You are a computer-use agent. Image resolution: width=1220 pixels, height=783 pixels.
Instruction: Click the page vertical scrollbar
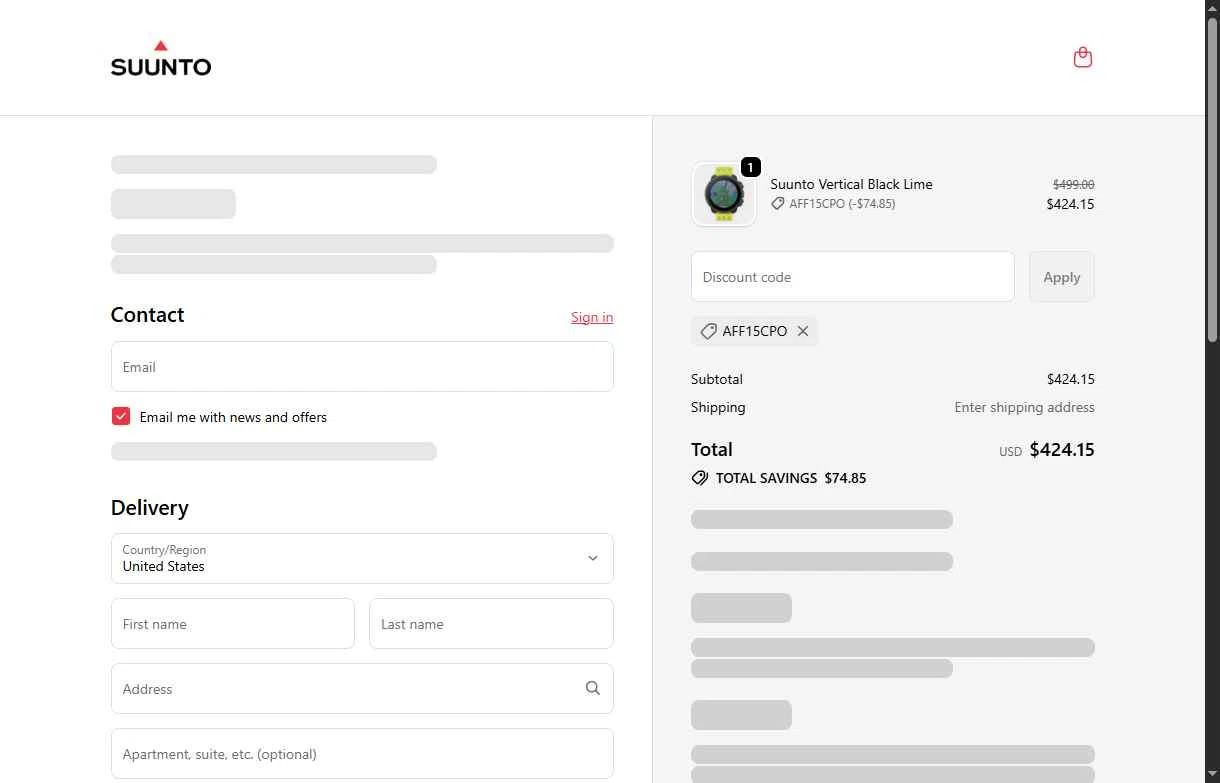[1212, 180]
